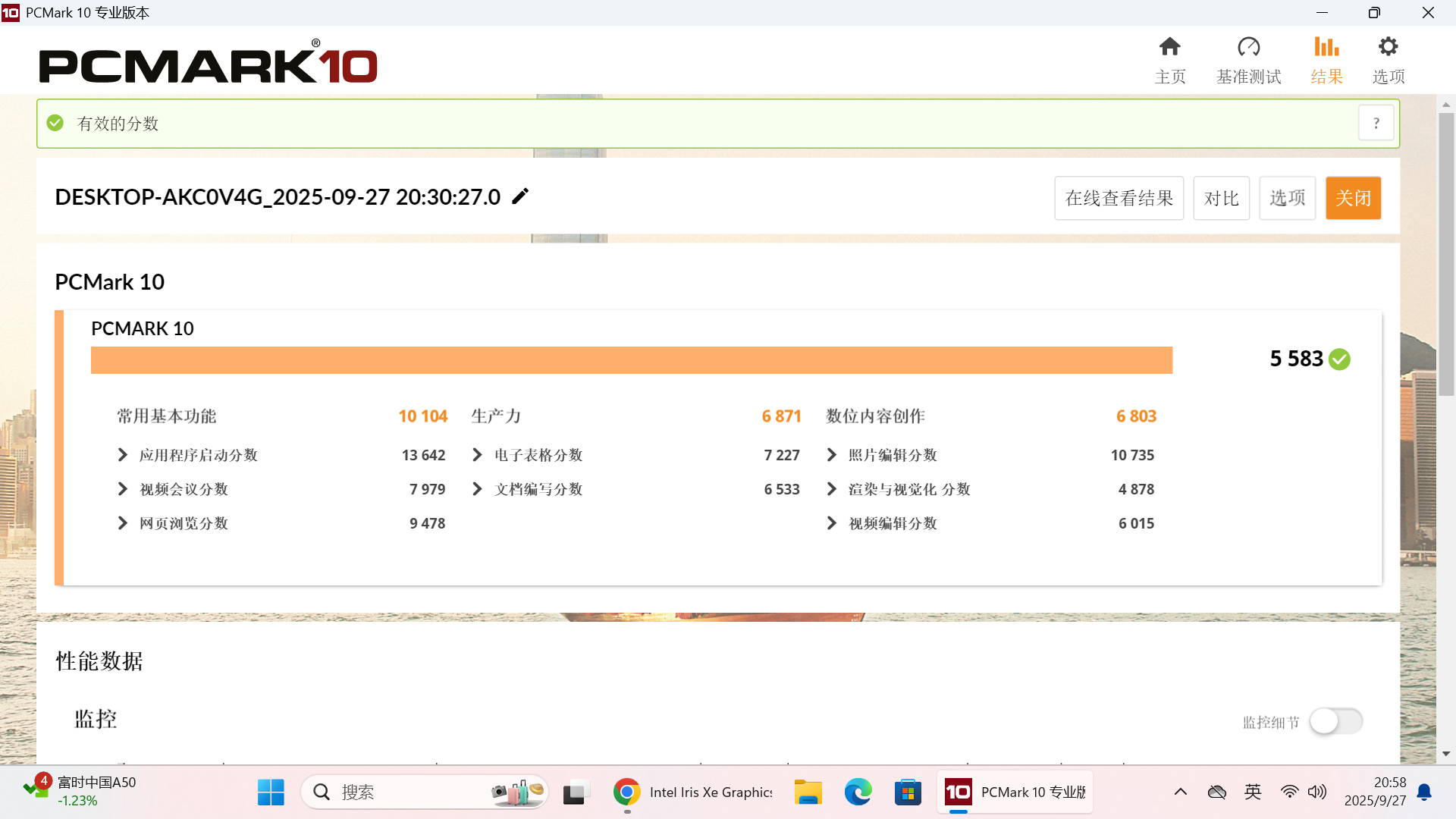Click the taskbar search input field
The width and height of the screenshot is (1456, 819).
409,792
